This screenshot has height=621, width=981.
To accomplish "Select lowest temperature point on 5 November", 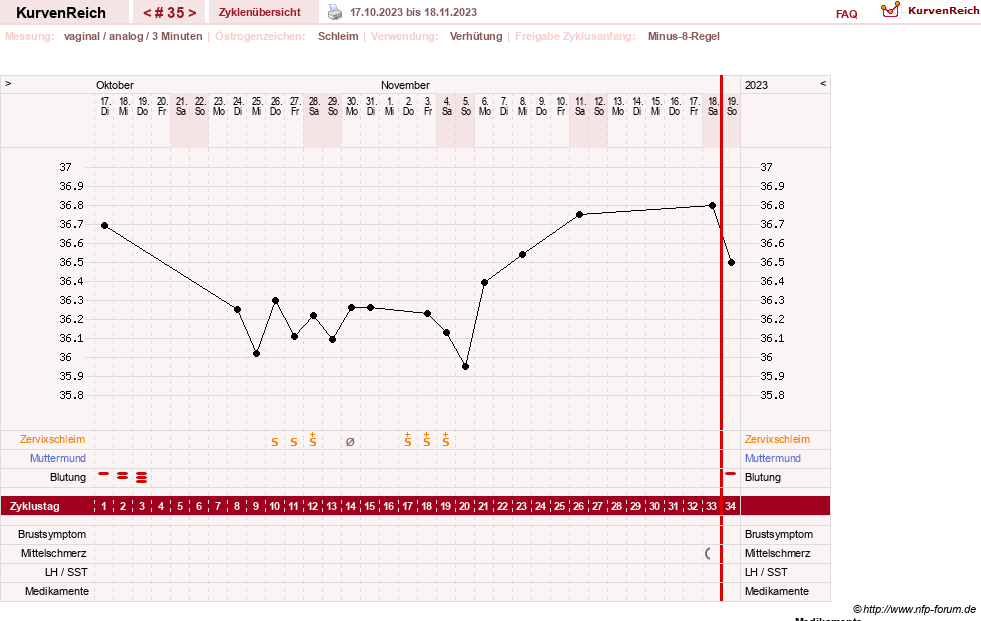I will coord(465,366).
